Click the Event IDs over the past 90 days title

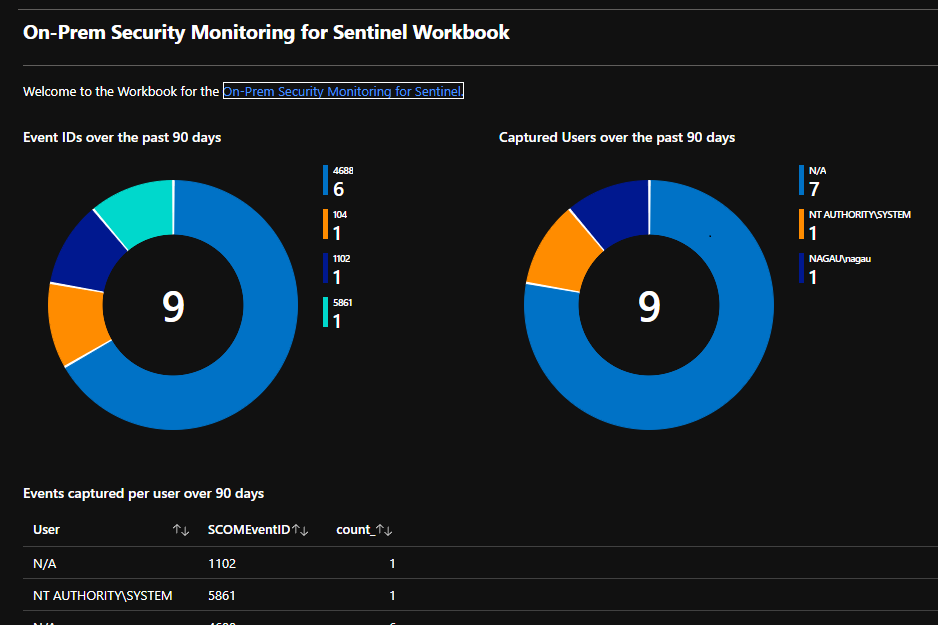[x=122, y=138]
